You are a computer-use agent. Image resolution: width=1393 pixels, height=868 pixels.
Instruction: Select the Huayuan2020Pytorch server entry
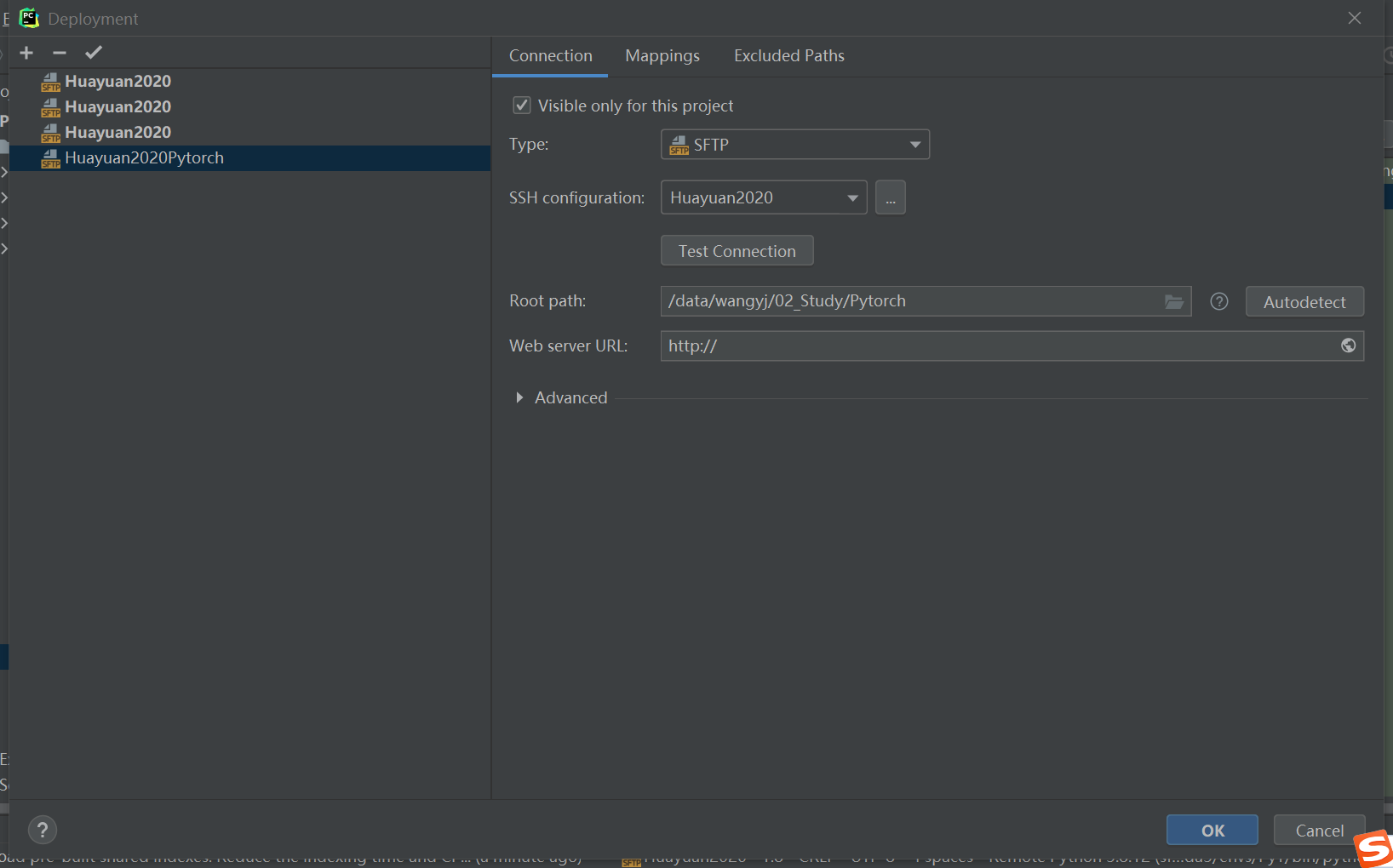(x=249, y=158)
